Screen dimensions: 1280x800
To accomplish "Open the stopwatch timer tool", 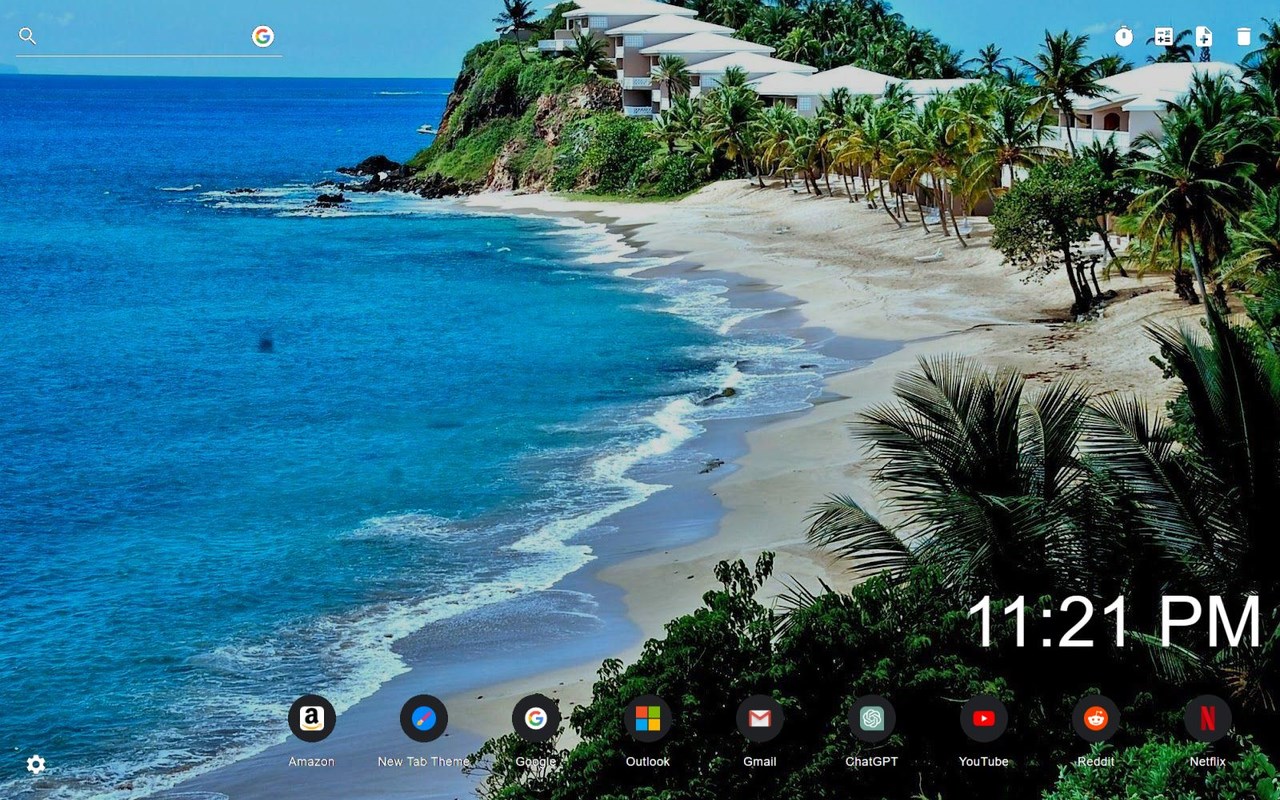I will coord(1124,37).
